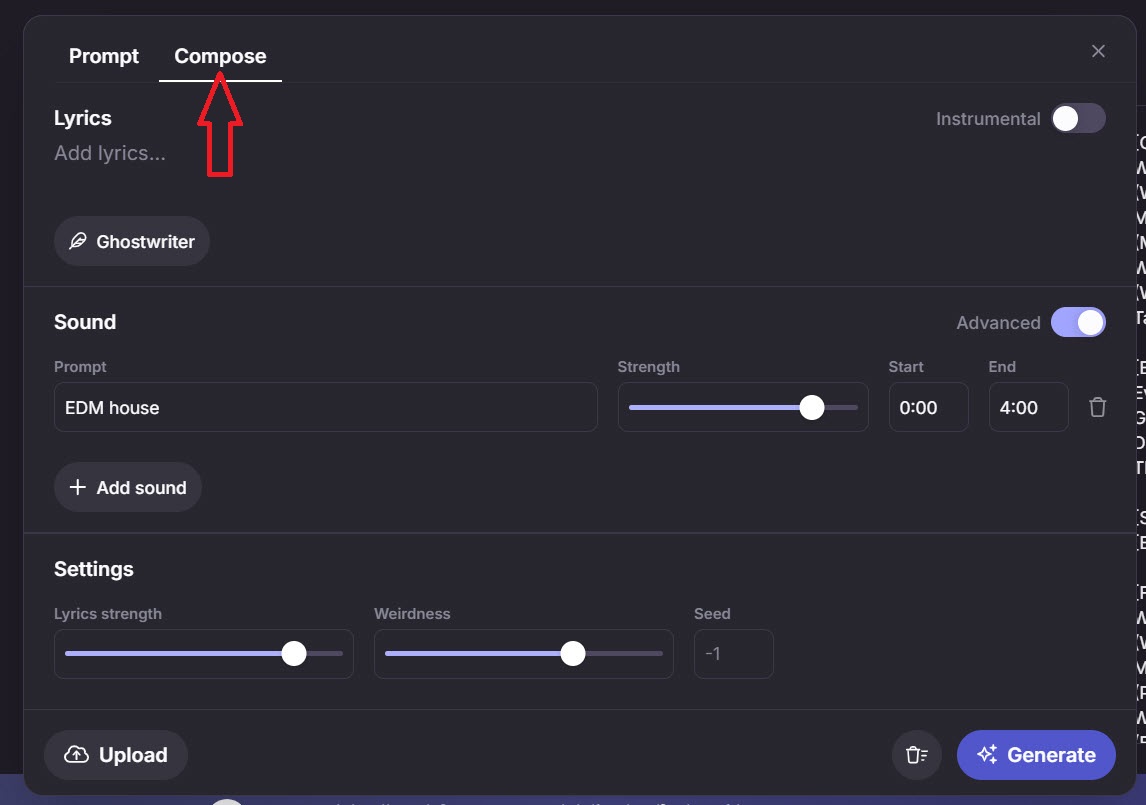Image resolution: width=1146 pixels, height=805 pixels.
Task: Adjust the sound Strength slider
Action: coord(811,407)
